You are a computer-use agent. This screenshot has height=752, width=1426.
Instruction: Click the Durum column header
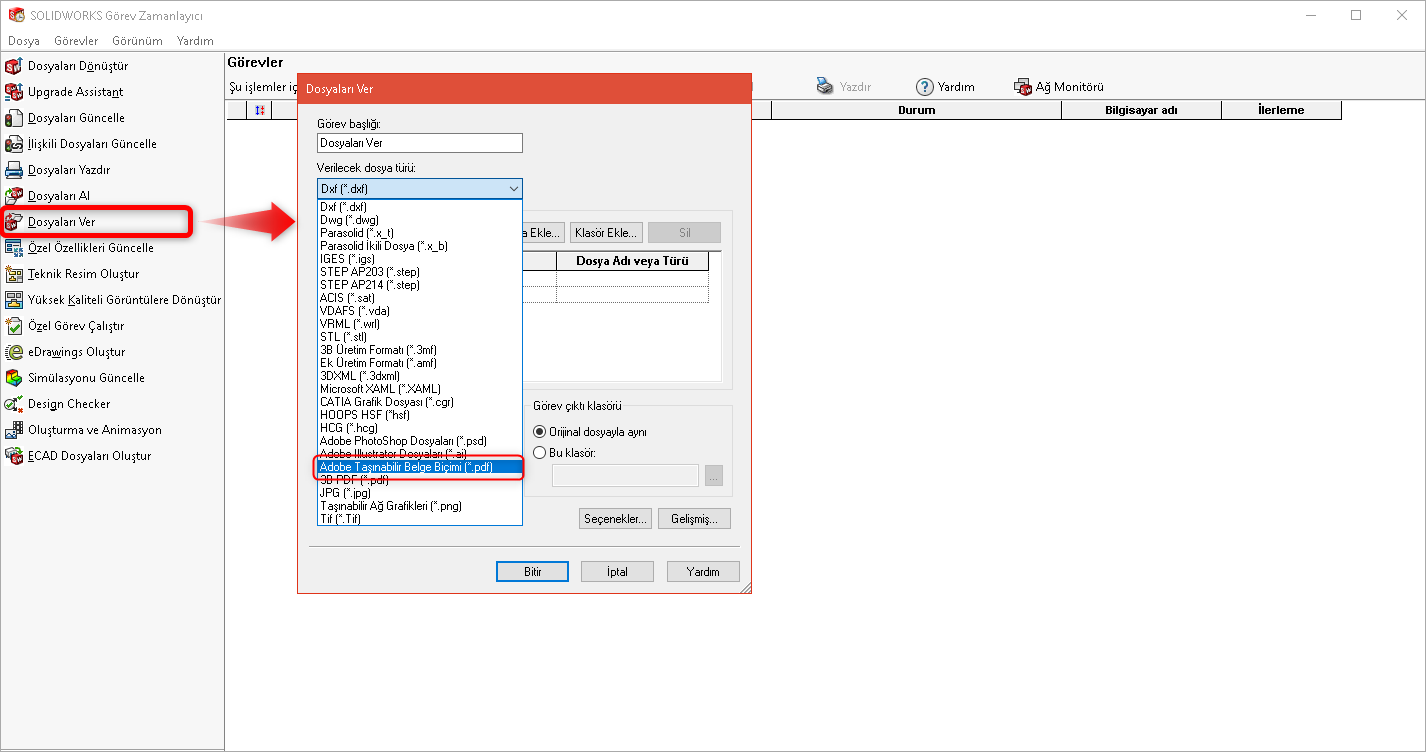(x=916, y=110)
